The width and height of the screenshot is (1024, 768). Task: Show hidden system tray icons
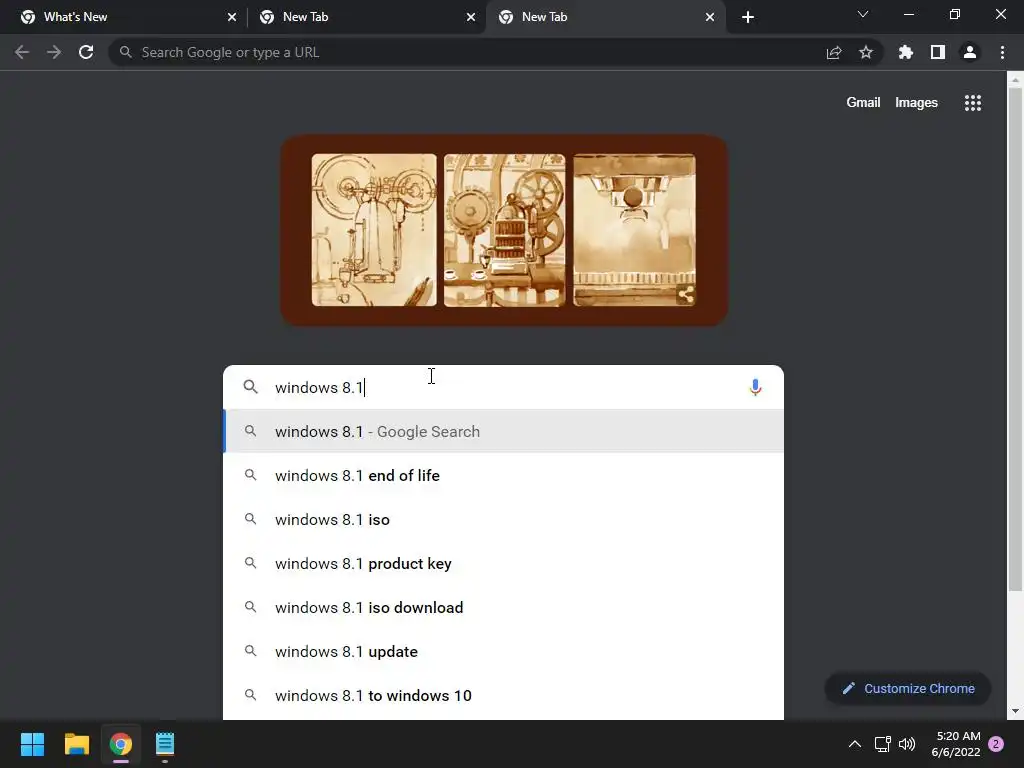click(854, 744)
